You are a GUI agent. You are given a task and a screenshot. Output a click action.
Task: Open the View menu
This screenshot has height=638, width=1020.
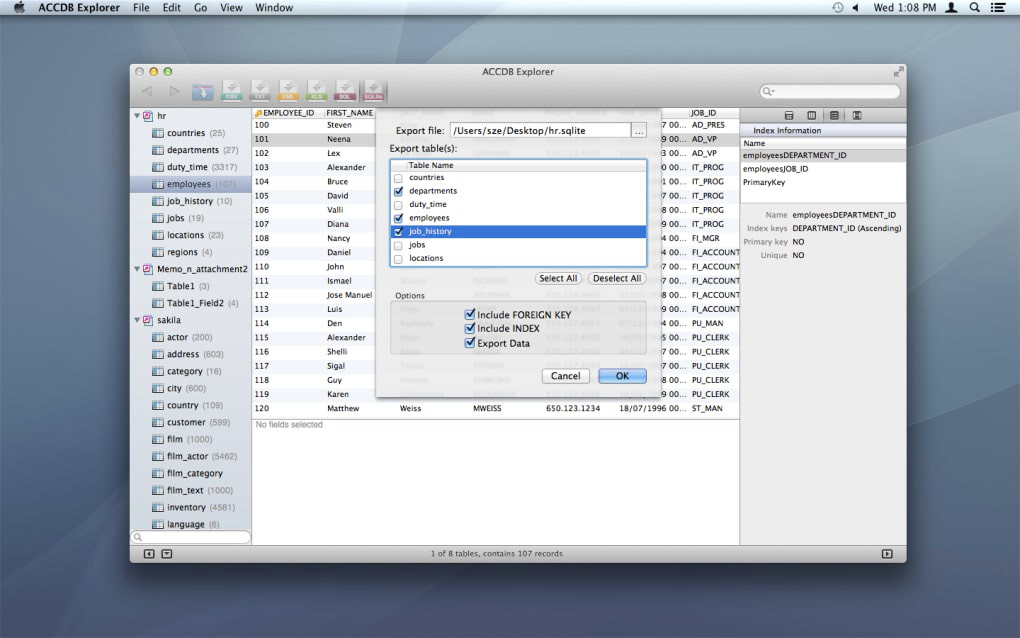[231, 8]
